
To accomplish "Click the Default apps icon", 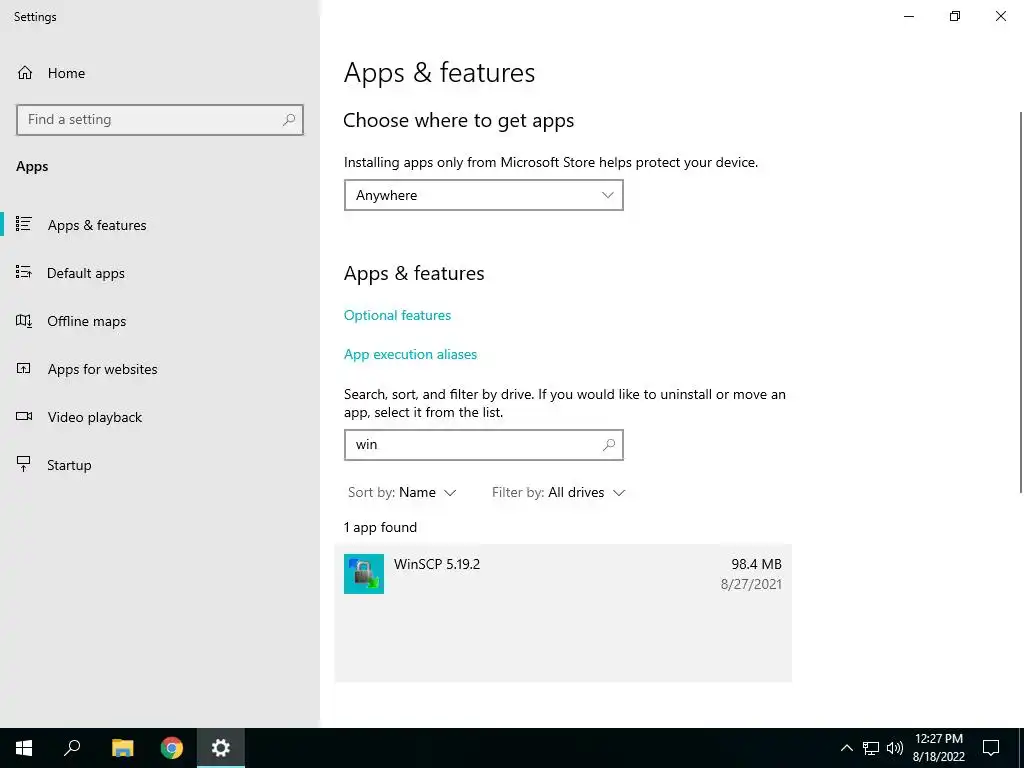I will 24,272.
